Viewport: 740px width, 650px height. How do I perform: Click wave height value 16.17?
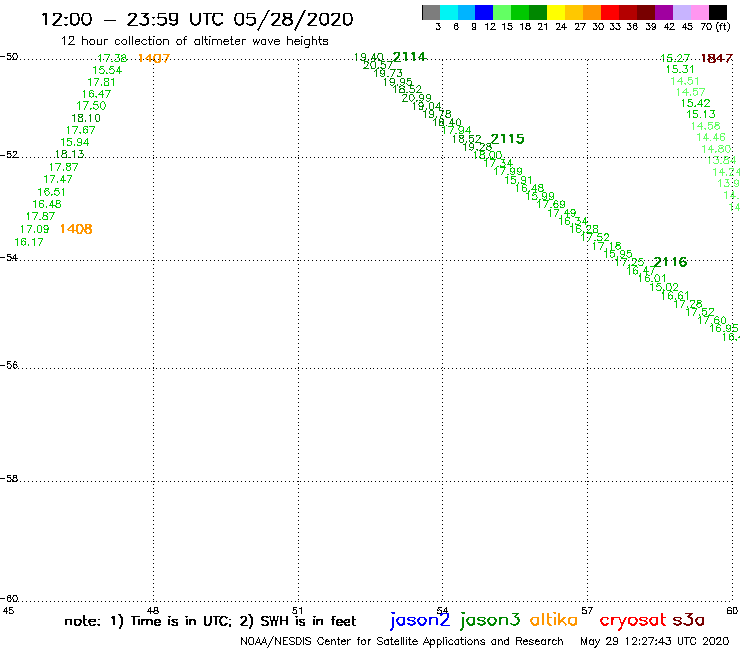click(x=29, y=242)
